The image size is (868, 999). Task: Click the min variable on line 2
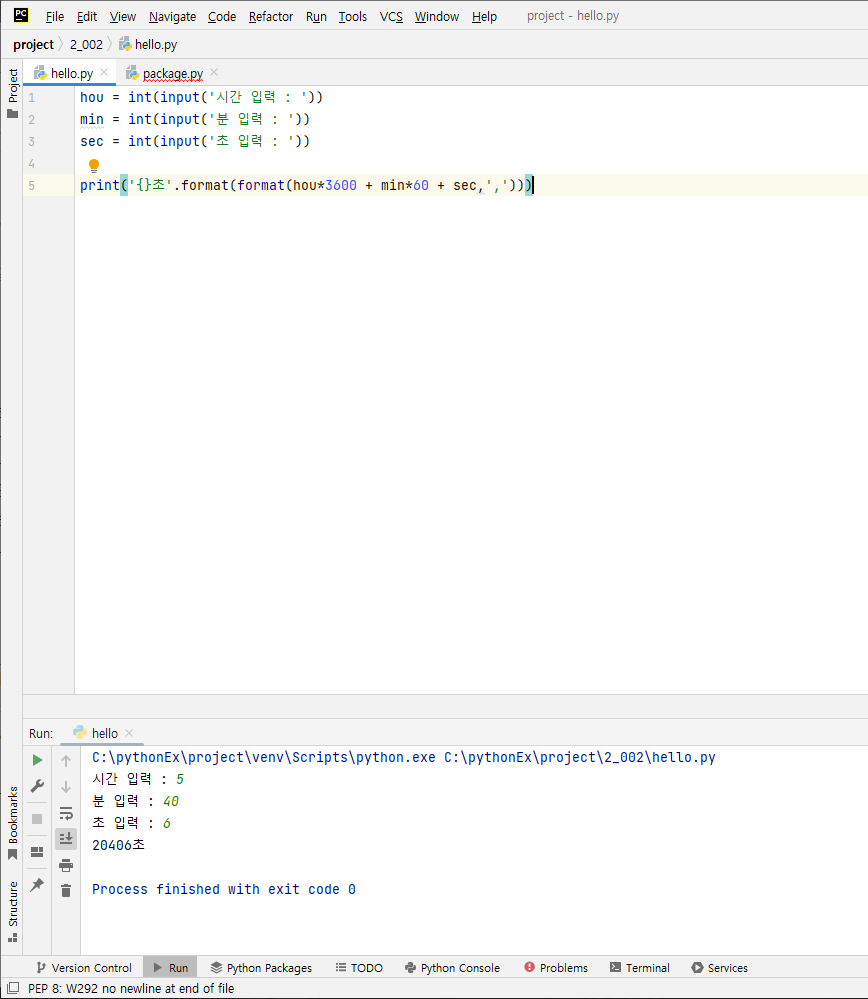pyautogui.click(x=92, y=119)
